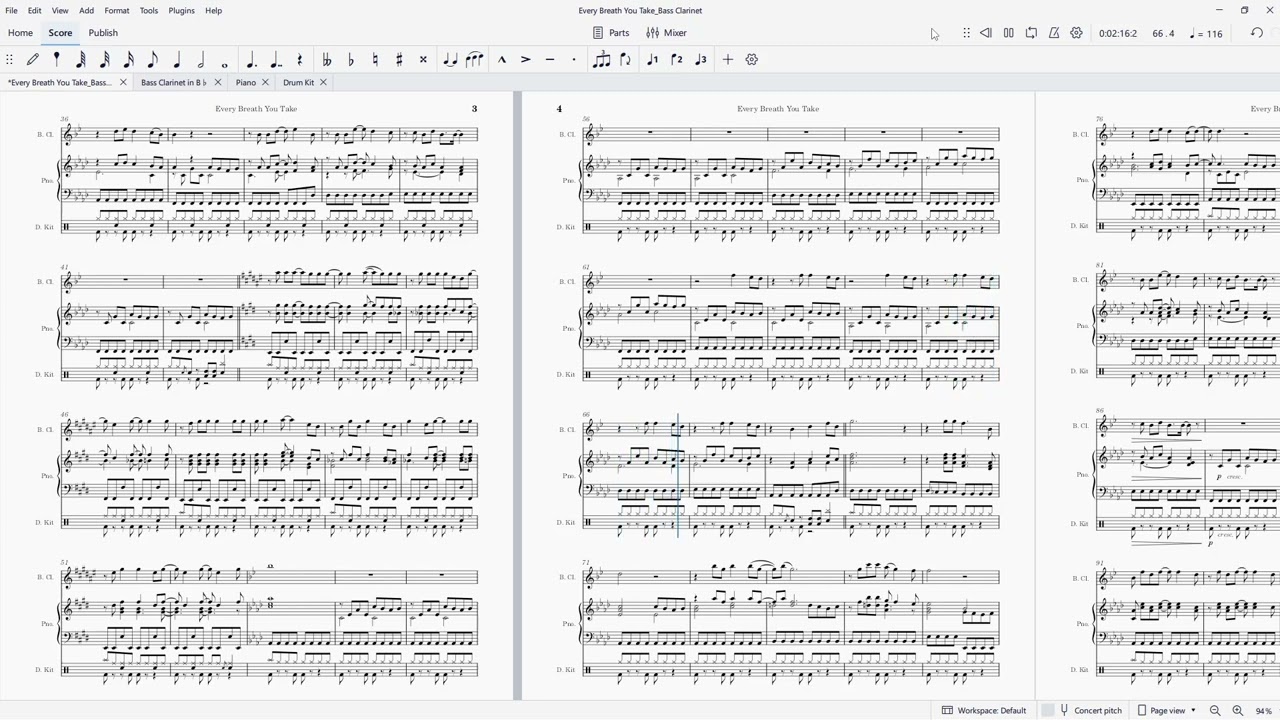The image size is (1280, 720).
Task: Open the Page view dropdown
Action: pos(1166,710)
